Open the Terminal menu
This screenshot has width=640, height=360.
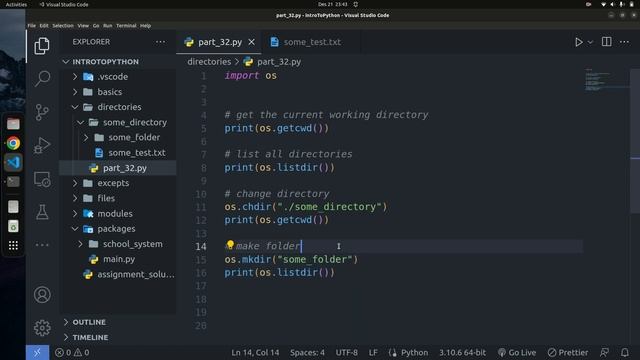(x=126, y=26)
